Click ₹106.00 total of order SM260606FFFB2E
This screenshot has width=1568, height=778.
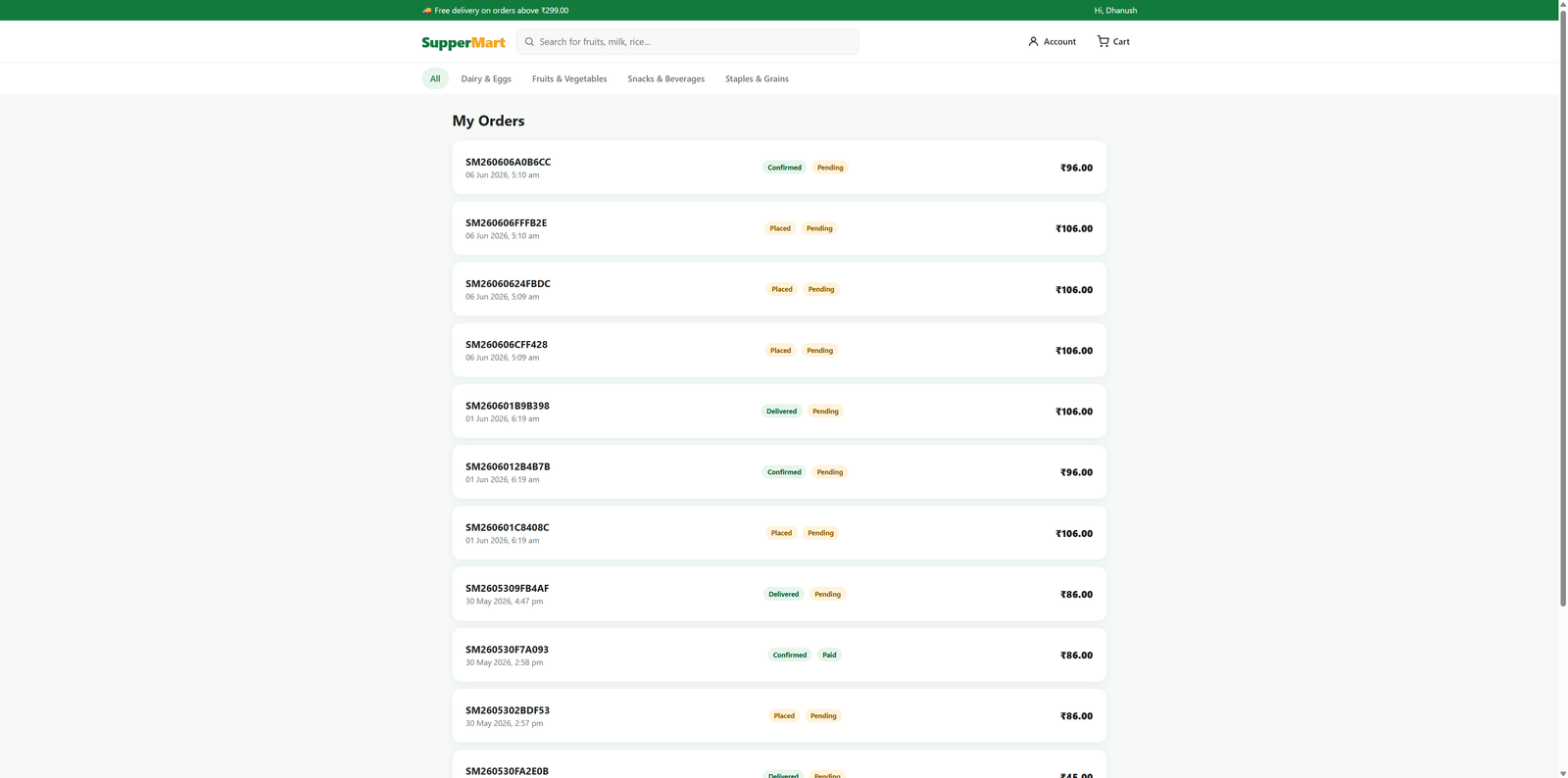coord(1074,228)
